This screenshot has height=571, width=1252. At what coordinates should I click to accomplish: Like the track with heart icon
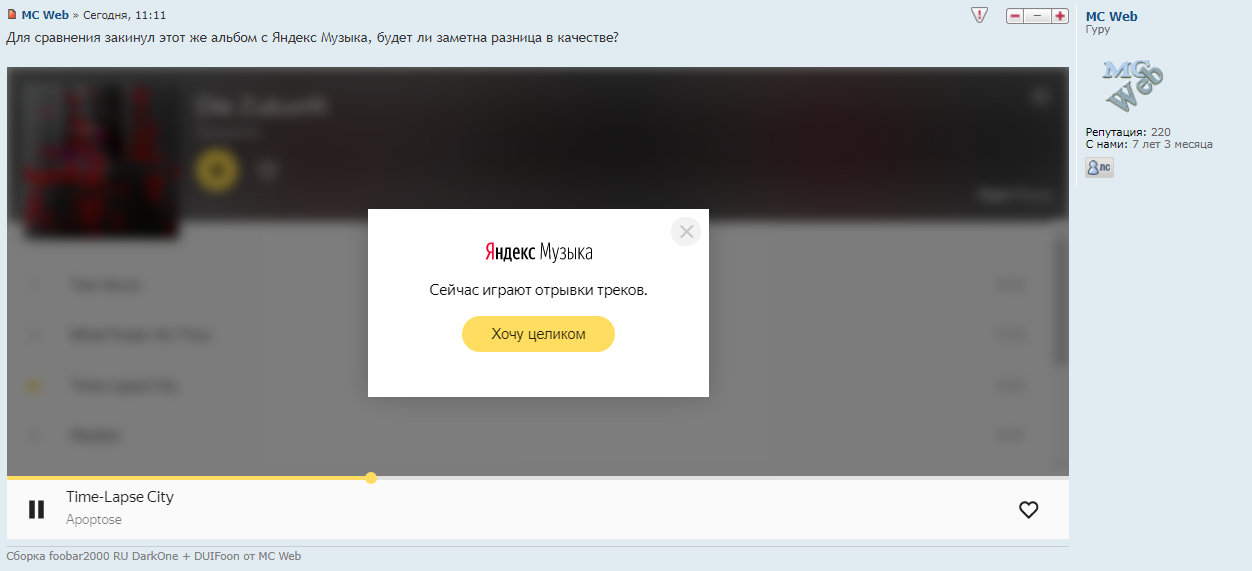pyautogui.click(x=1028, y=509)
